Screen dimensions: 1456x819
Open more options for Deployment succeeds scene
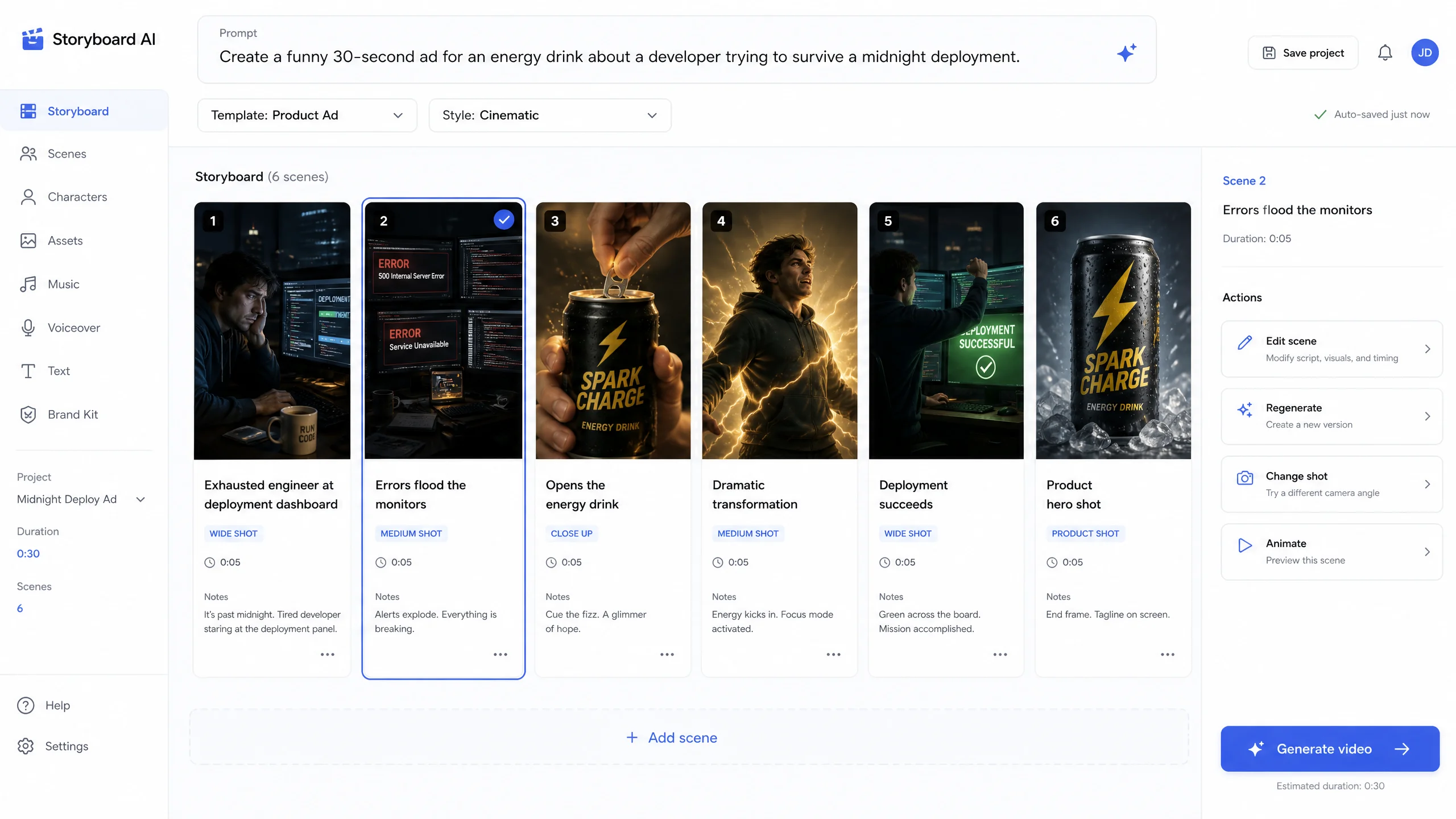[1000, 655]
